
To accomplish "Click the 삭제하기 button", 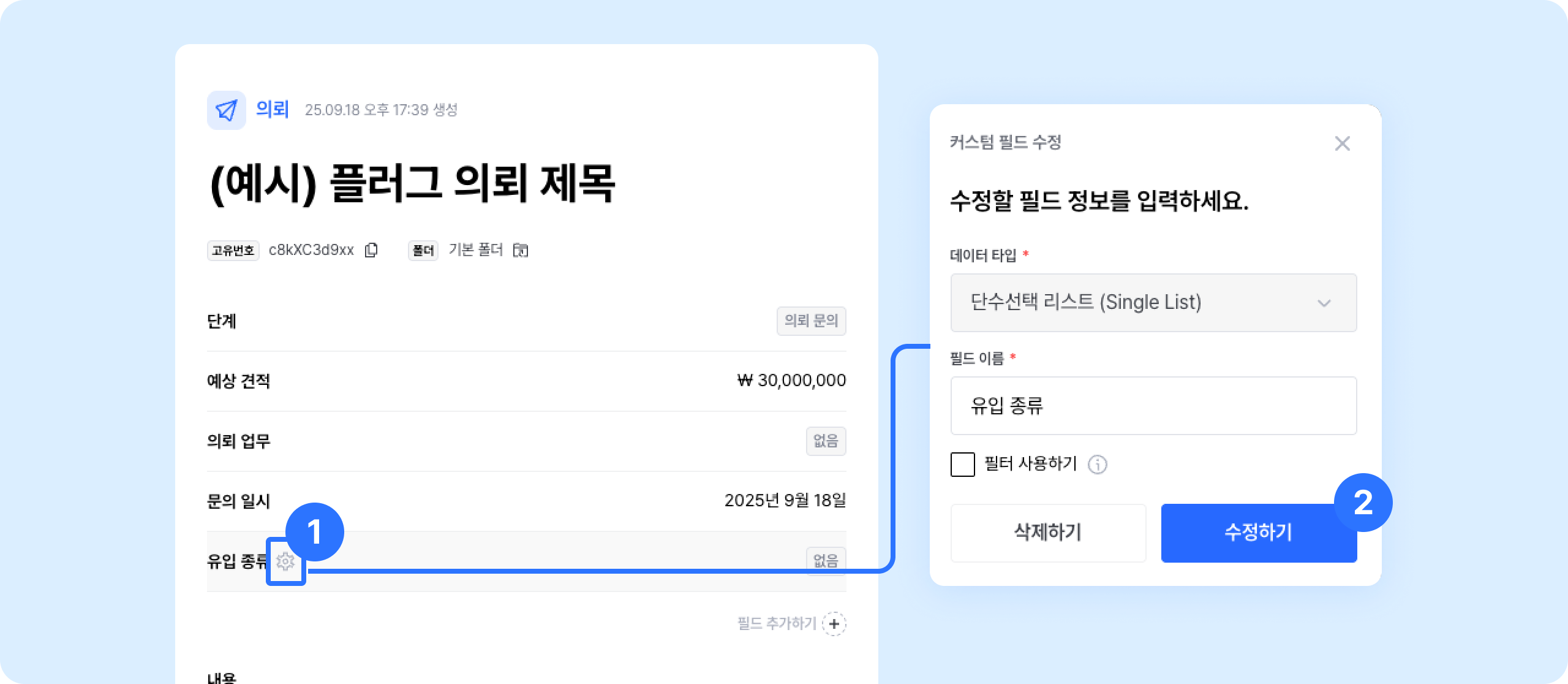I will click(1048, 533).
